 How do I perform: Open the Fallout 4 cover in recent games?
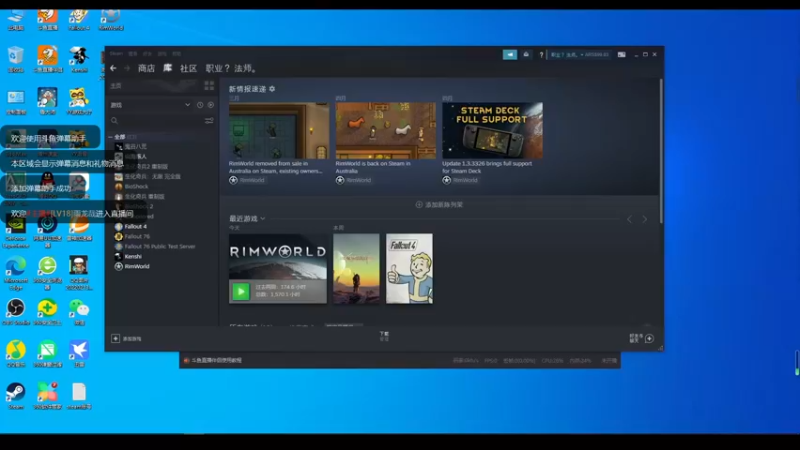(x=409, y=268)
